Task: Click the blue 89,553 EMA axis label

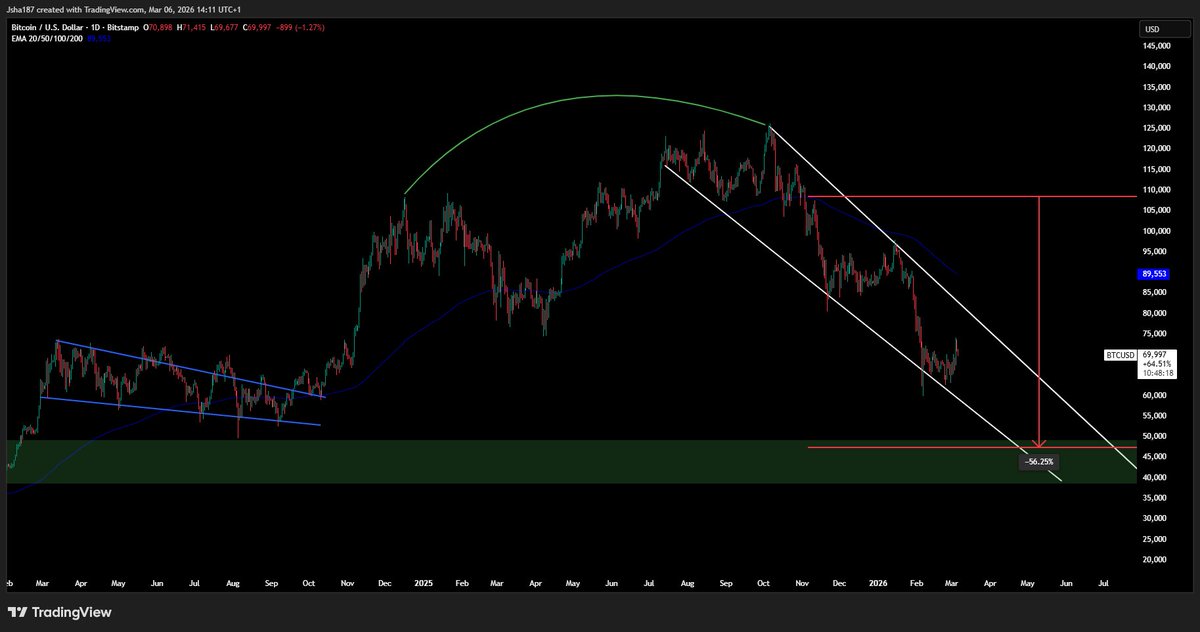Action: (x=1153, y=273)
